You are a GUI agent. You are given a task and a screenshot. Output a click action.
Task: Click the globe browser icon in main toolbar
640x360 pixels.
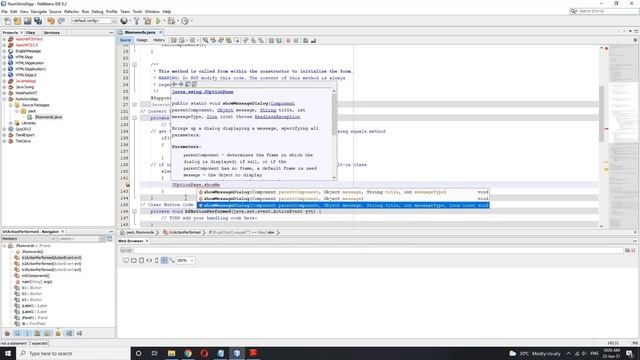click(x=124, y=21)
